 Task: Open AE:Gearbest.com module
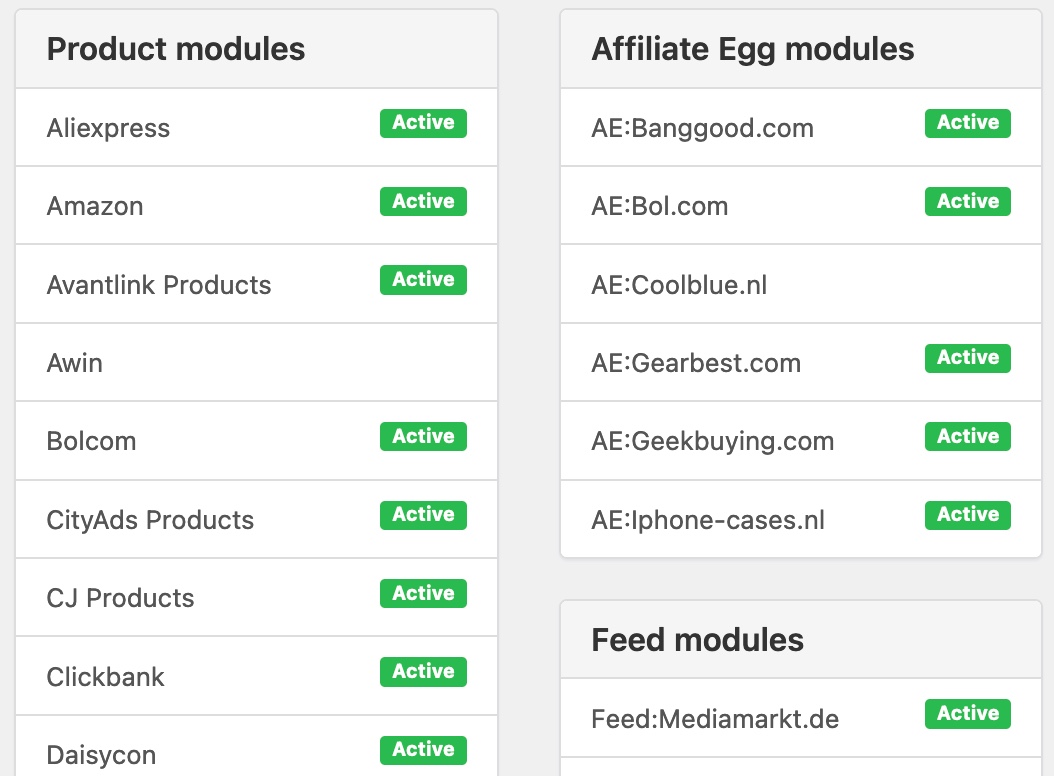click(x=696, y=363)
